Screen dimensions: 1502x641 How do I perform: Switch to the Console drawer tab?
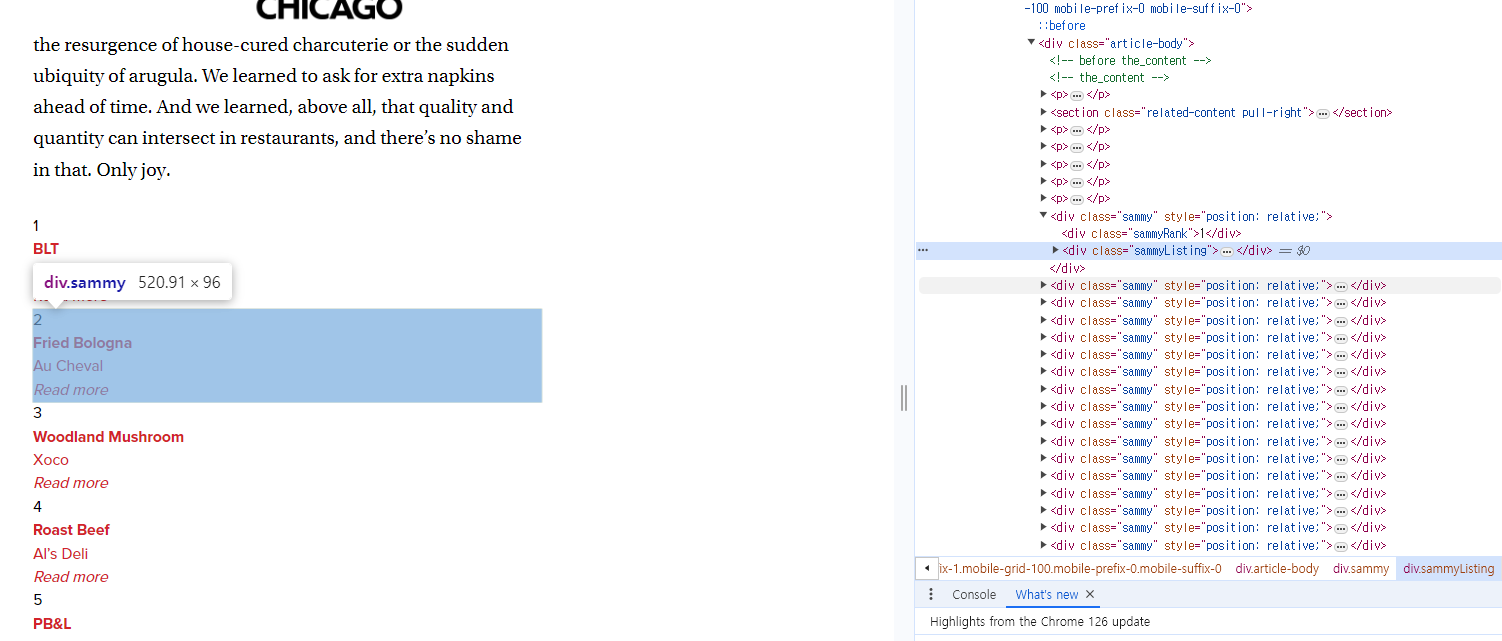pos(974,594)
